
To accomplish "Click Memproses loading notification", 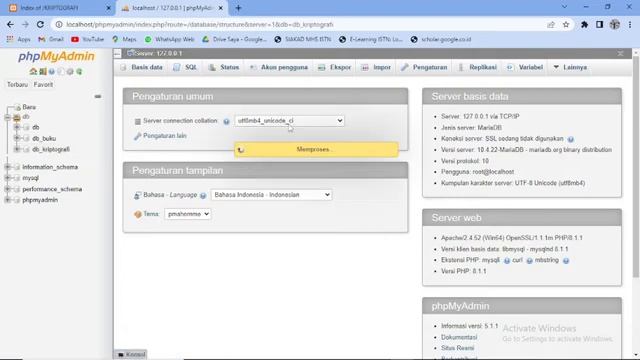I will tap(316, 149).
